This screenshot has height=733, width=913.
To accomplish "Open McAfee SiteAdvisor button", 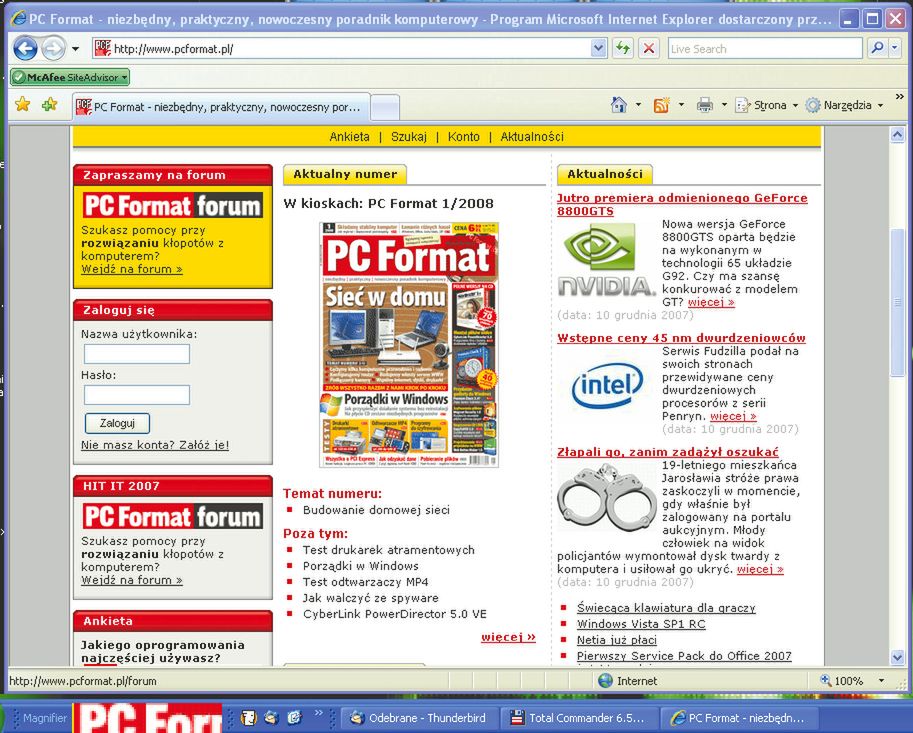I will pos(70,77).
